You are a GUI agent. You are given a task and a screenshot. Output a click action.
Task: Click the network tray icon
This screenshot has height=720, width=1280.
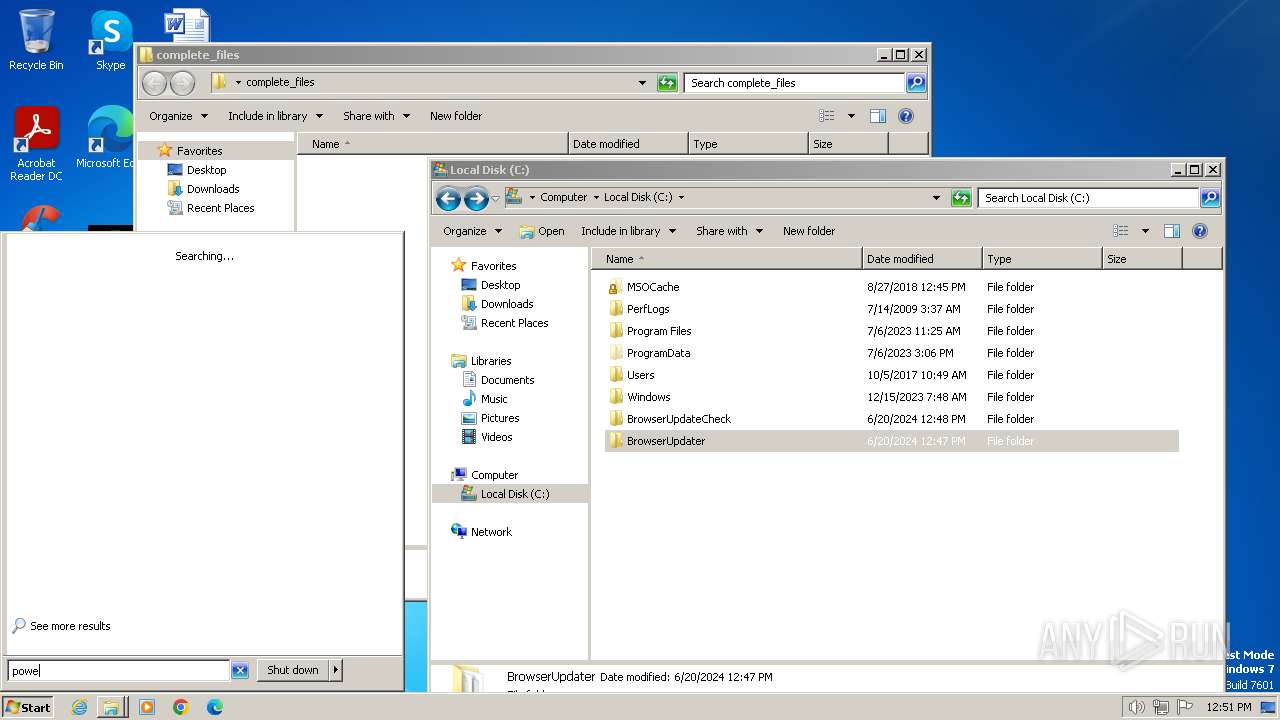click(x=1161, y=707)
